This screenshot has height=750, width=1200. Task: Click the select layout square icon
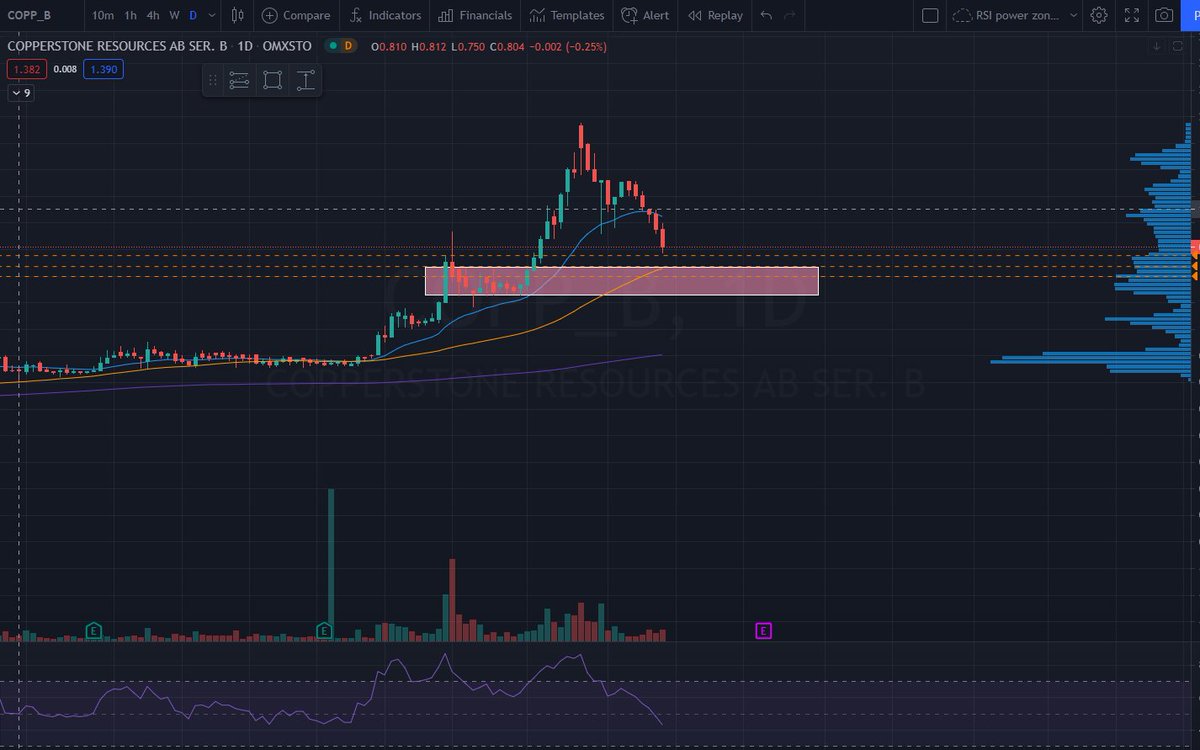tap(930, 15)
